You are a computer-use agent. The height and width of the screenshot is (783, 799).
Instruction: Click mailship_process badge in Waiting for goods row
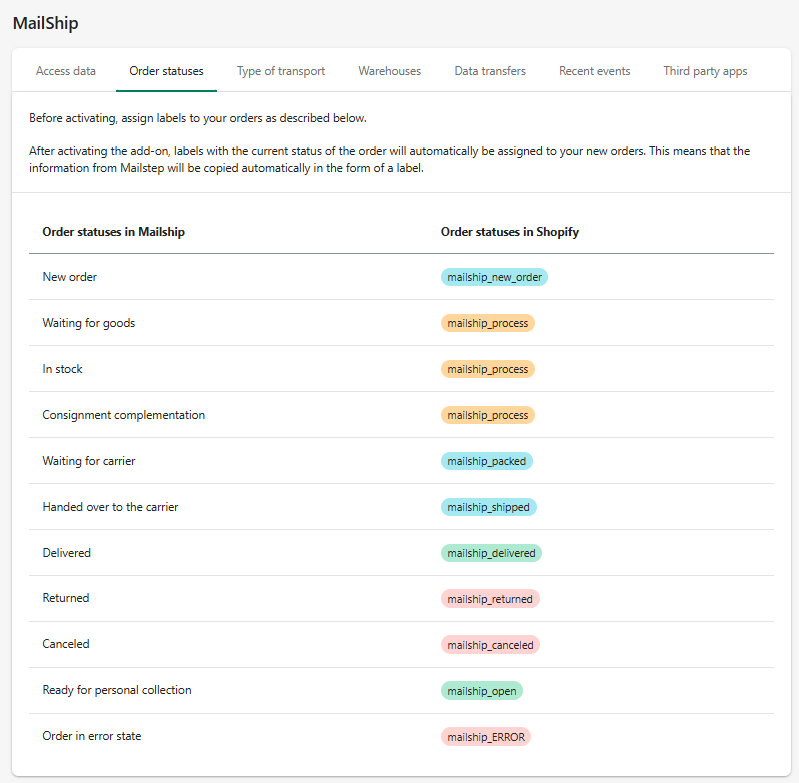487,323
